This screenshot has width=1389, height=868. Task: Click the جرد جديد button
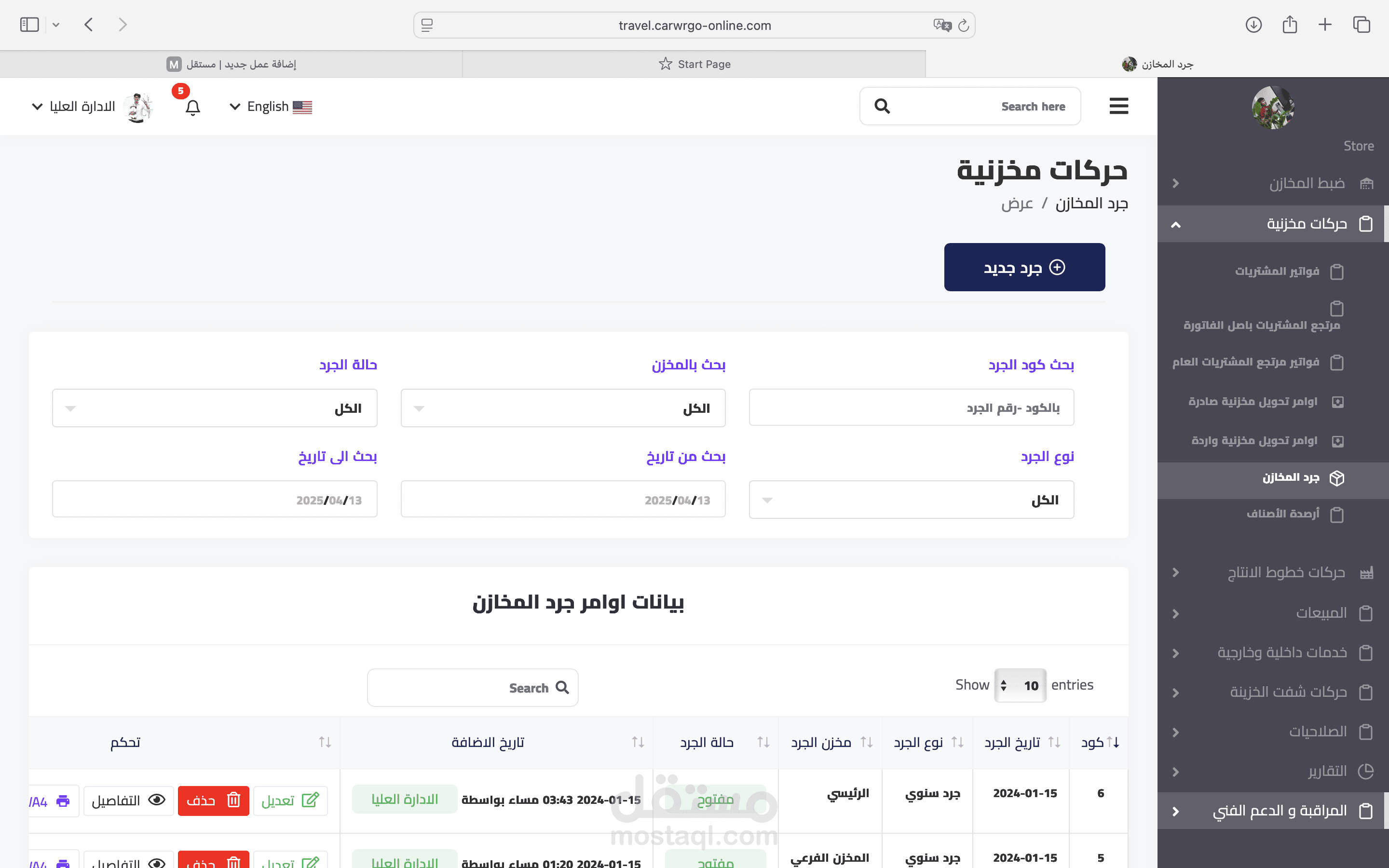[1024, 268]
